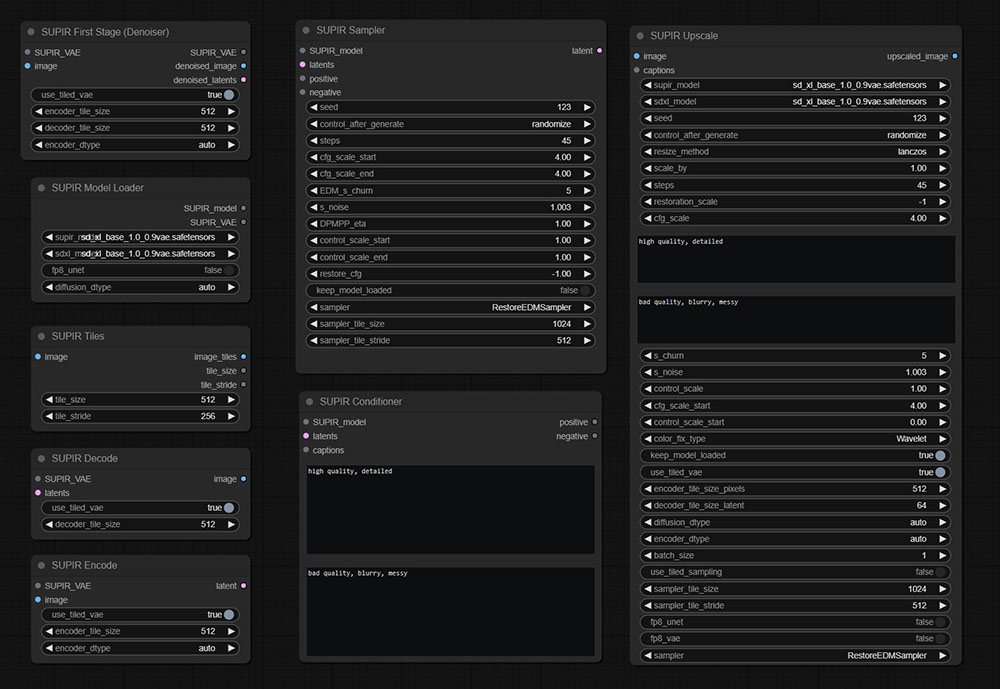Screen dimensions: 1000x689
Task: Click the batch_size field in SUPIR Upscale
Action: pyautogui.click(x=795, y=556)
